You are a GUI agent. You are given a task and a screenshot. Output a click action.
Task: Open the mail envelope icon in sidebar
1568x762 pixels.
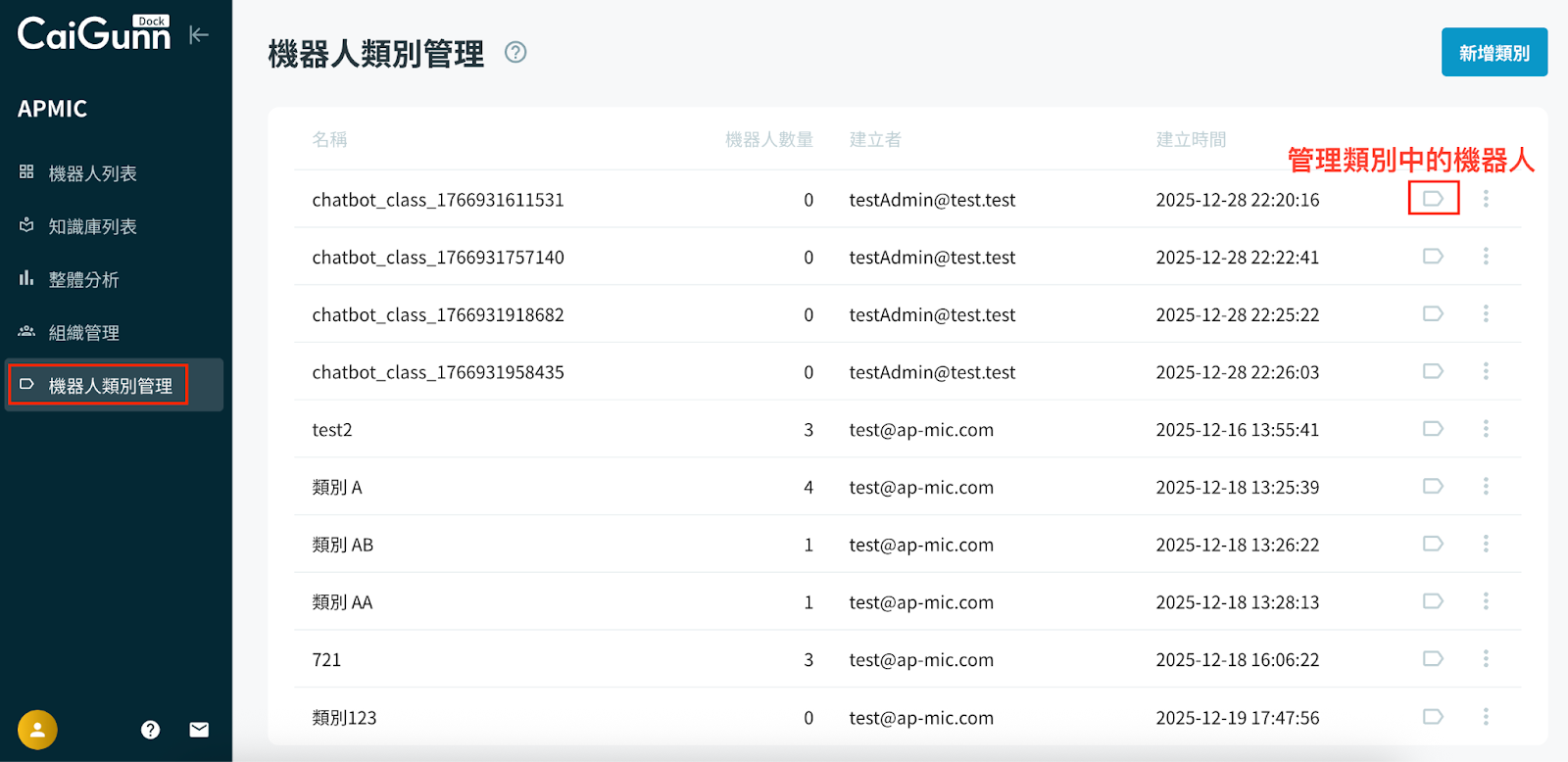199,730
